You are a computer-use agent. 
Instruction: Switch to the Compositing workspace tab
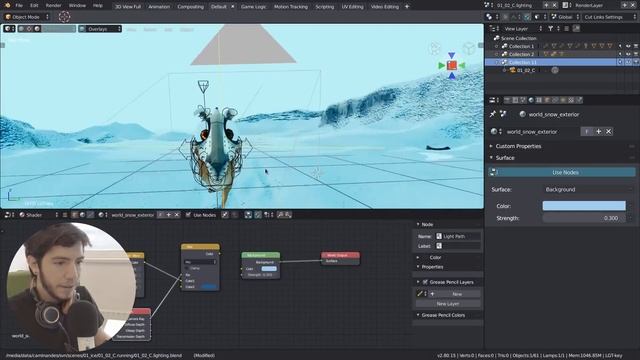point(190,7)
